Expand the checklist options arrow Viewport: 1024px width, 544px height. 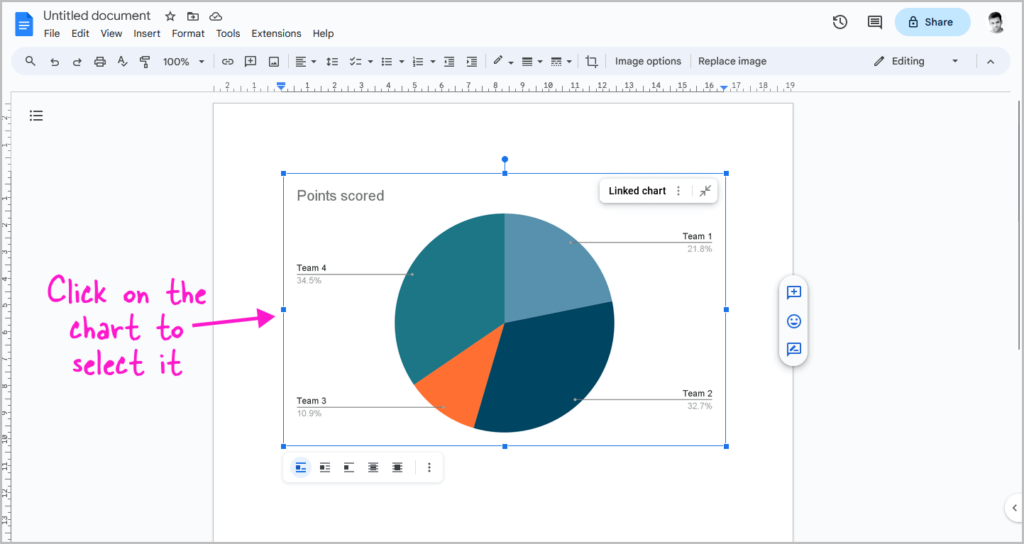tap(370, 61)
